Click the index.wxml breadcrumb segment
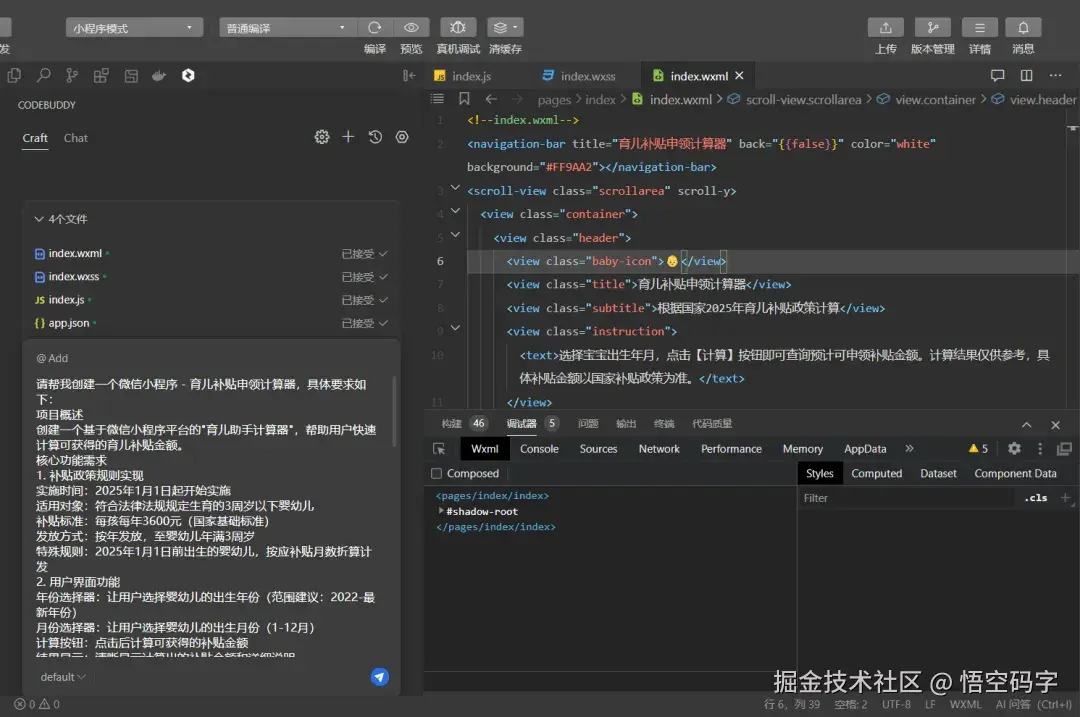 pyautogui.click(x=681, y=100)
